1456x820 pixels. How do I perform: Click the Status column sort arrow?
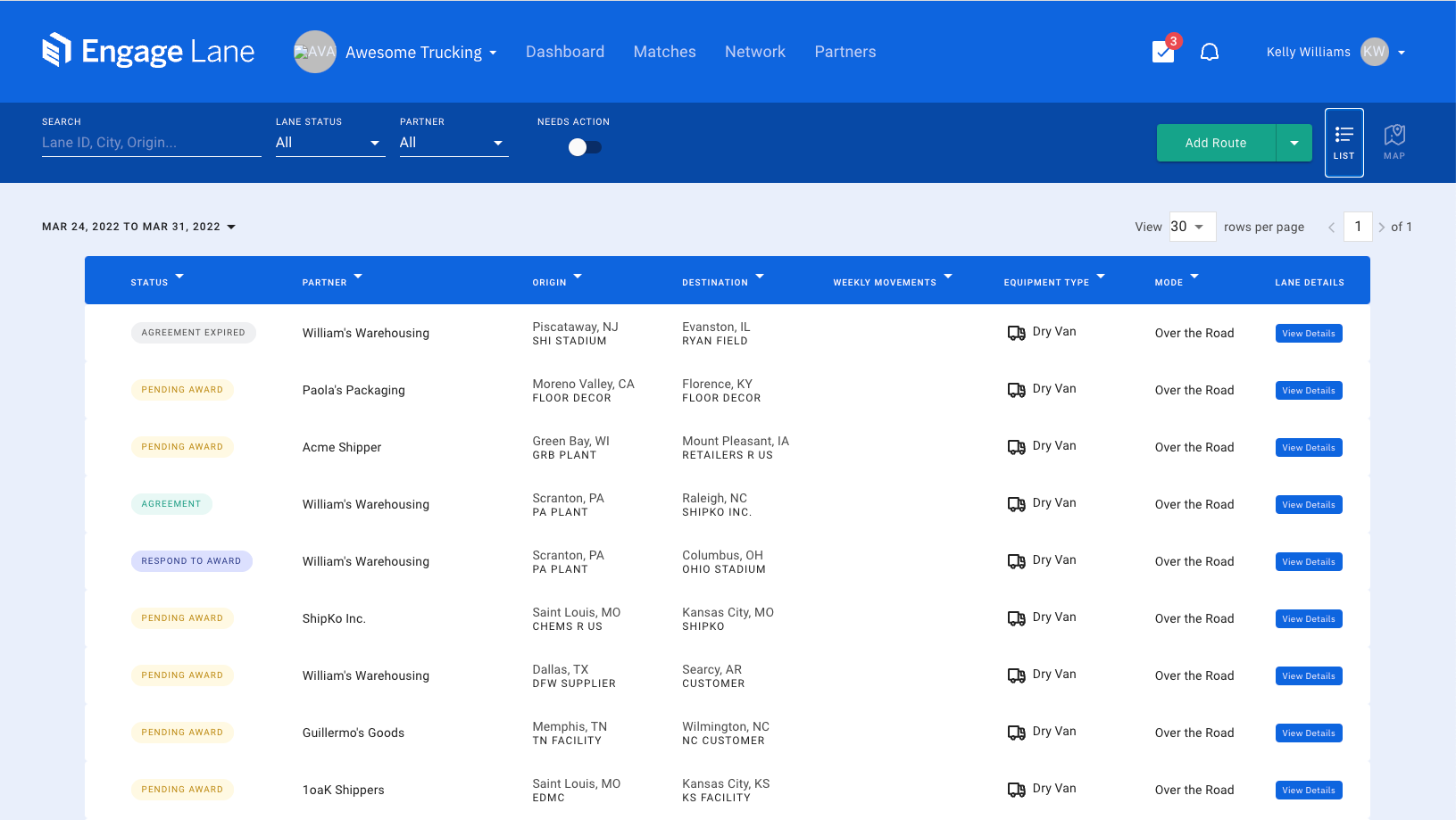[x=179, y=277]
